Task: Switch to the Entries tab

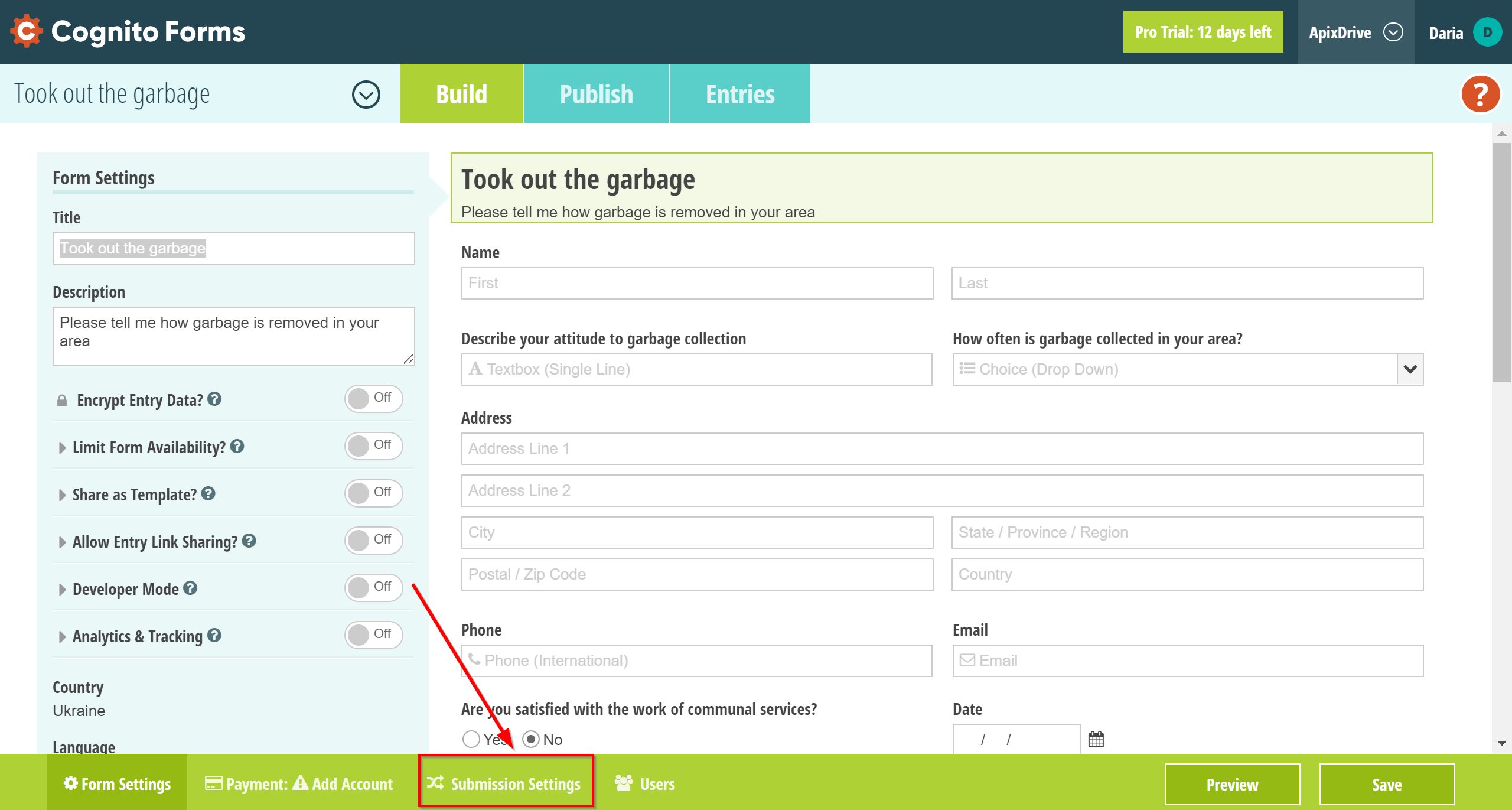Action: pyautogui.click(x=739, y=93)
